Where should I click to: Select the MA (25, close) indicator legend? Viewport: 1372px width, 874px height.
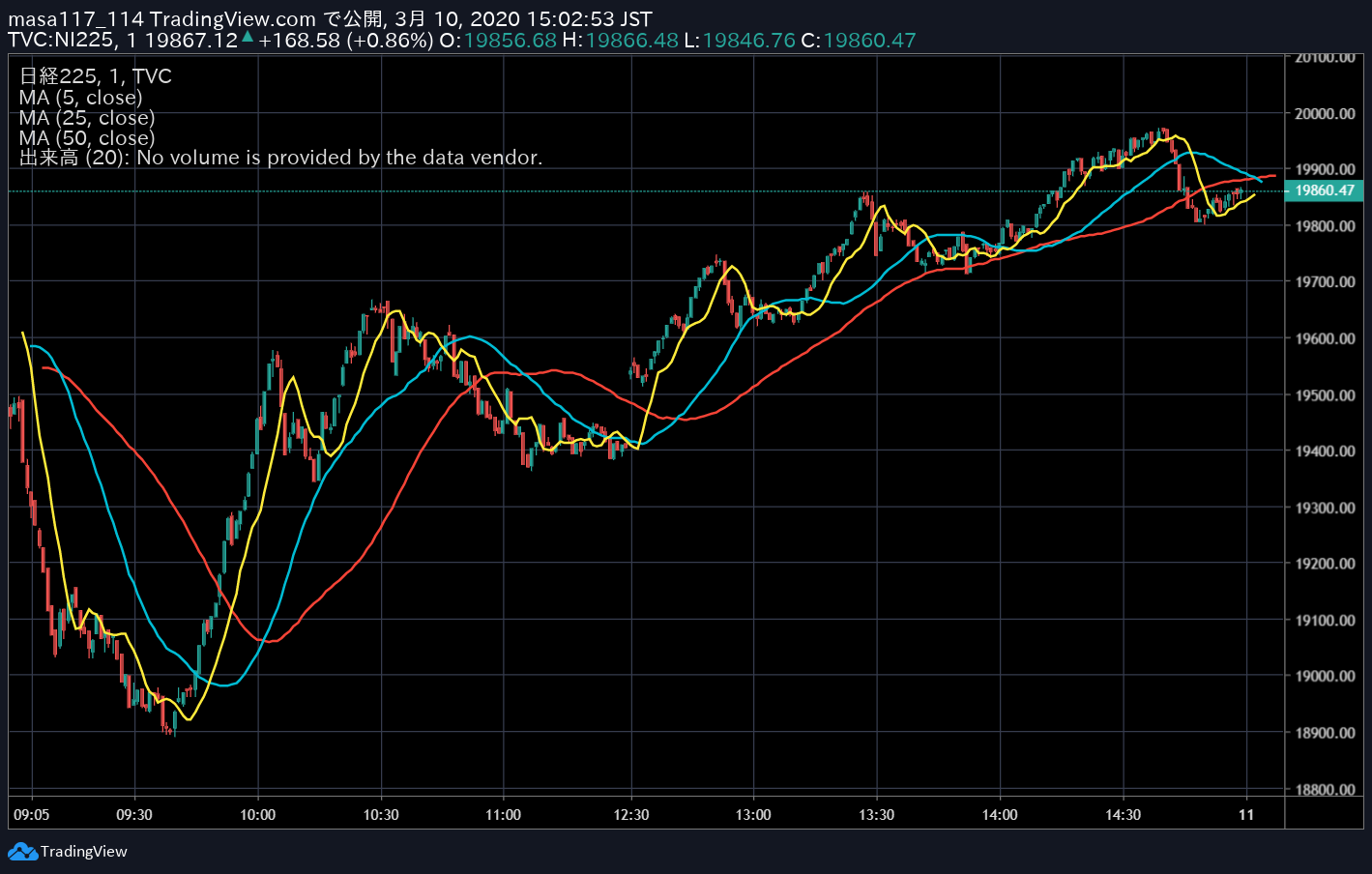[87, 118]
